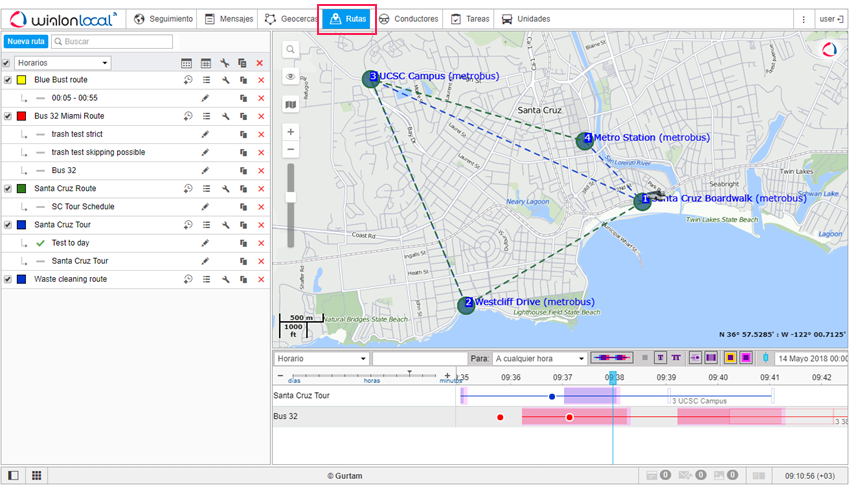
Task: Switch to the Conductores tab
Action: point(409,19)
